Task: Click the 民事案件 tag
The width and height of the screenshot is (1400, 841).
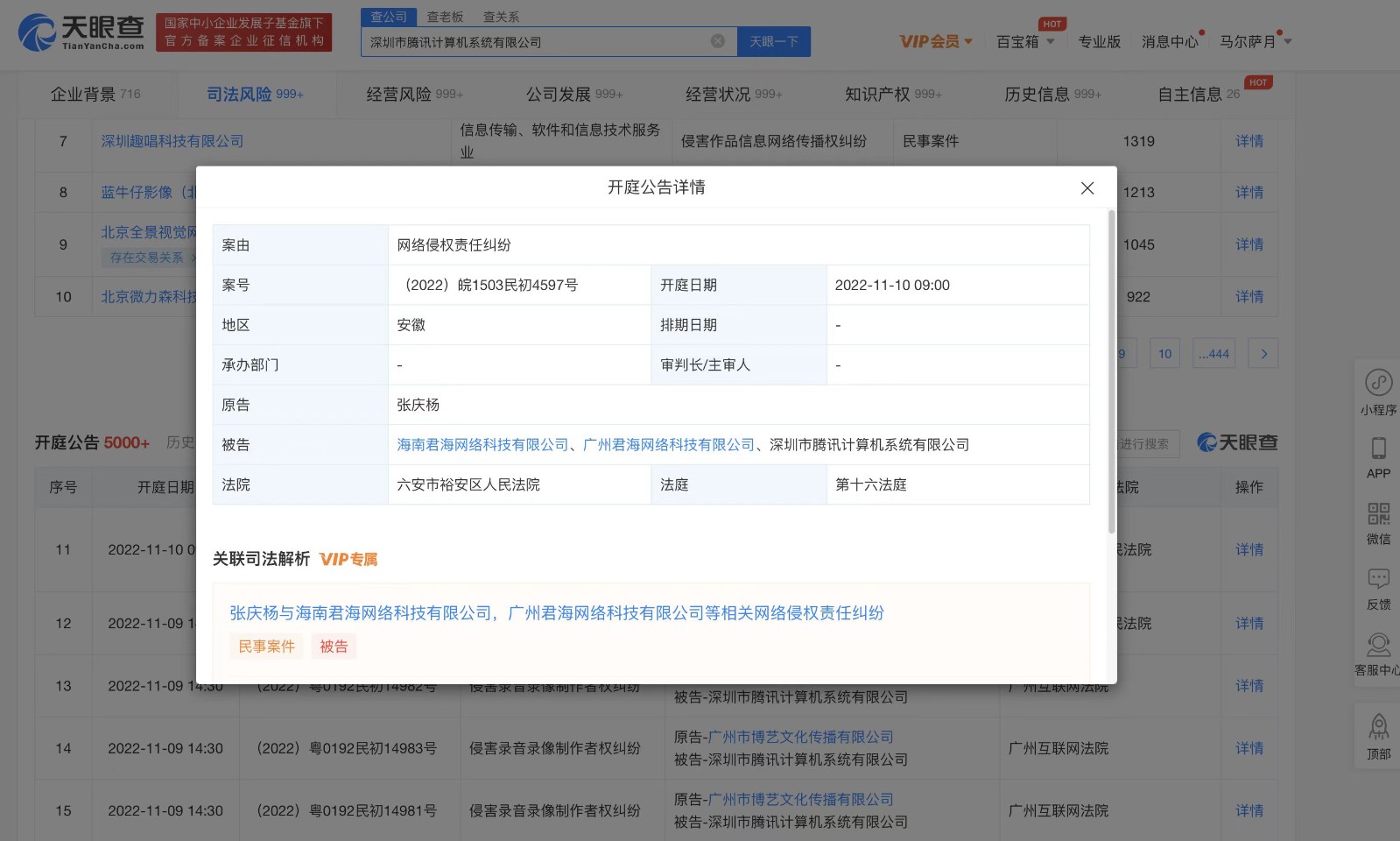Action: 267,647
